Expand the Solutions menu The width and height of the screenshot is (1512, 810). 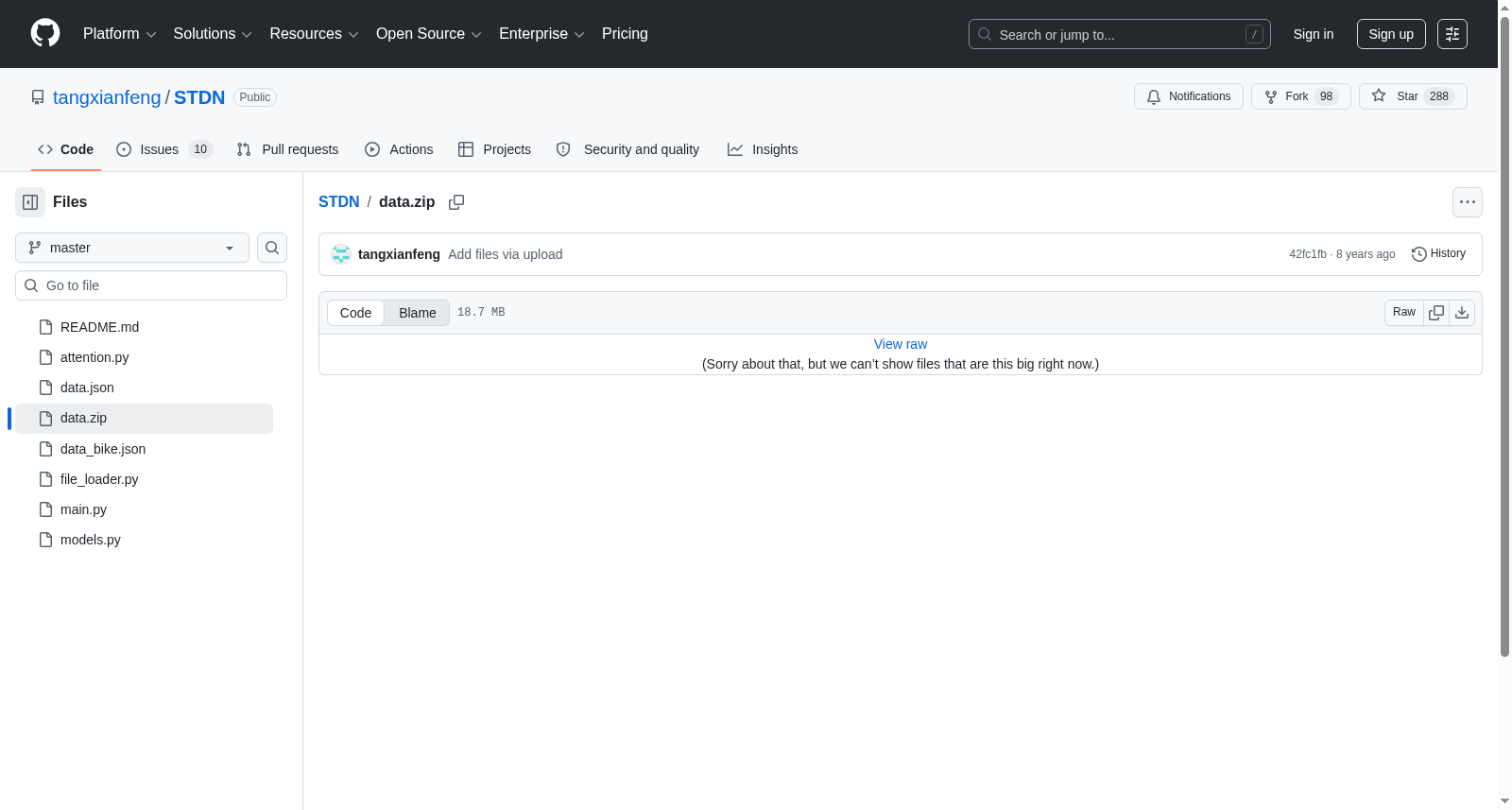(x=213, y=34)
